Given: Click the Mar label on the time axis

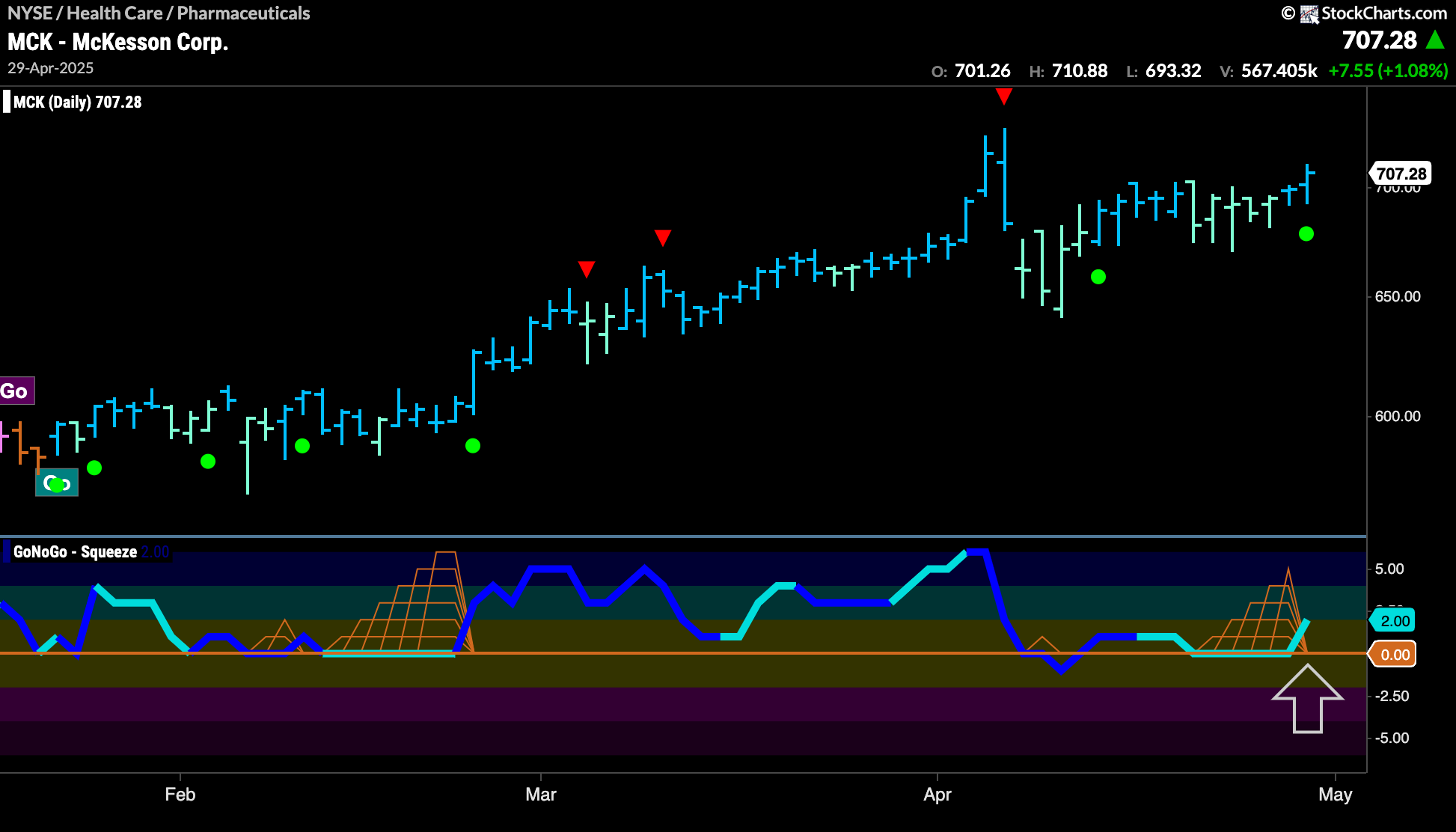Looking at the screenshot, I should pos(541,795).
